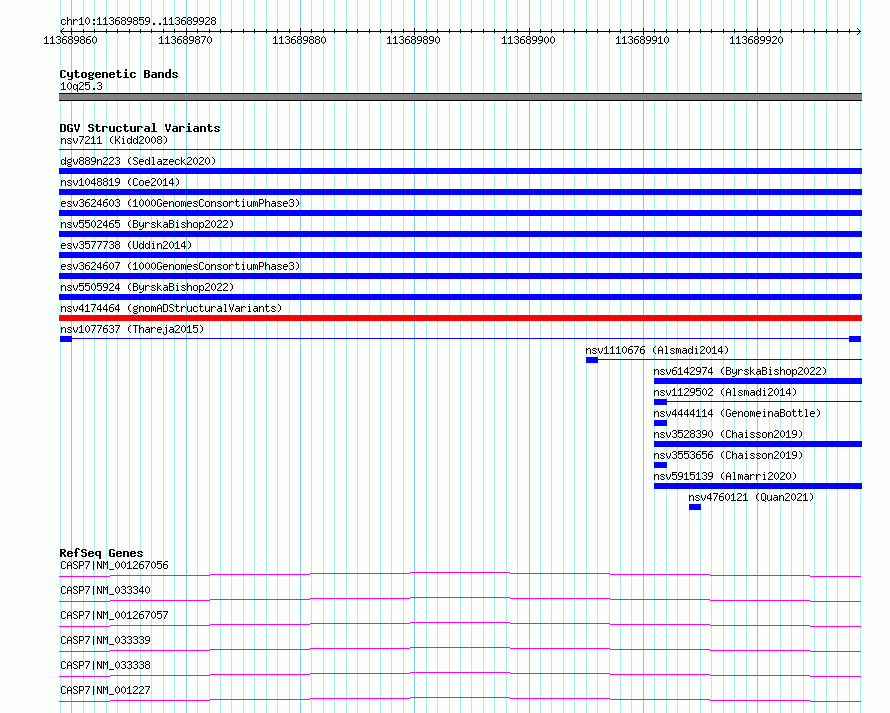Image resolution: width=890 pixels, height=713 pixels.
Task: Click ruler position 113689870
Action: click(185, 40)
